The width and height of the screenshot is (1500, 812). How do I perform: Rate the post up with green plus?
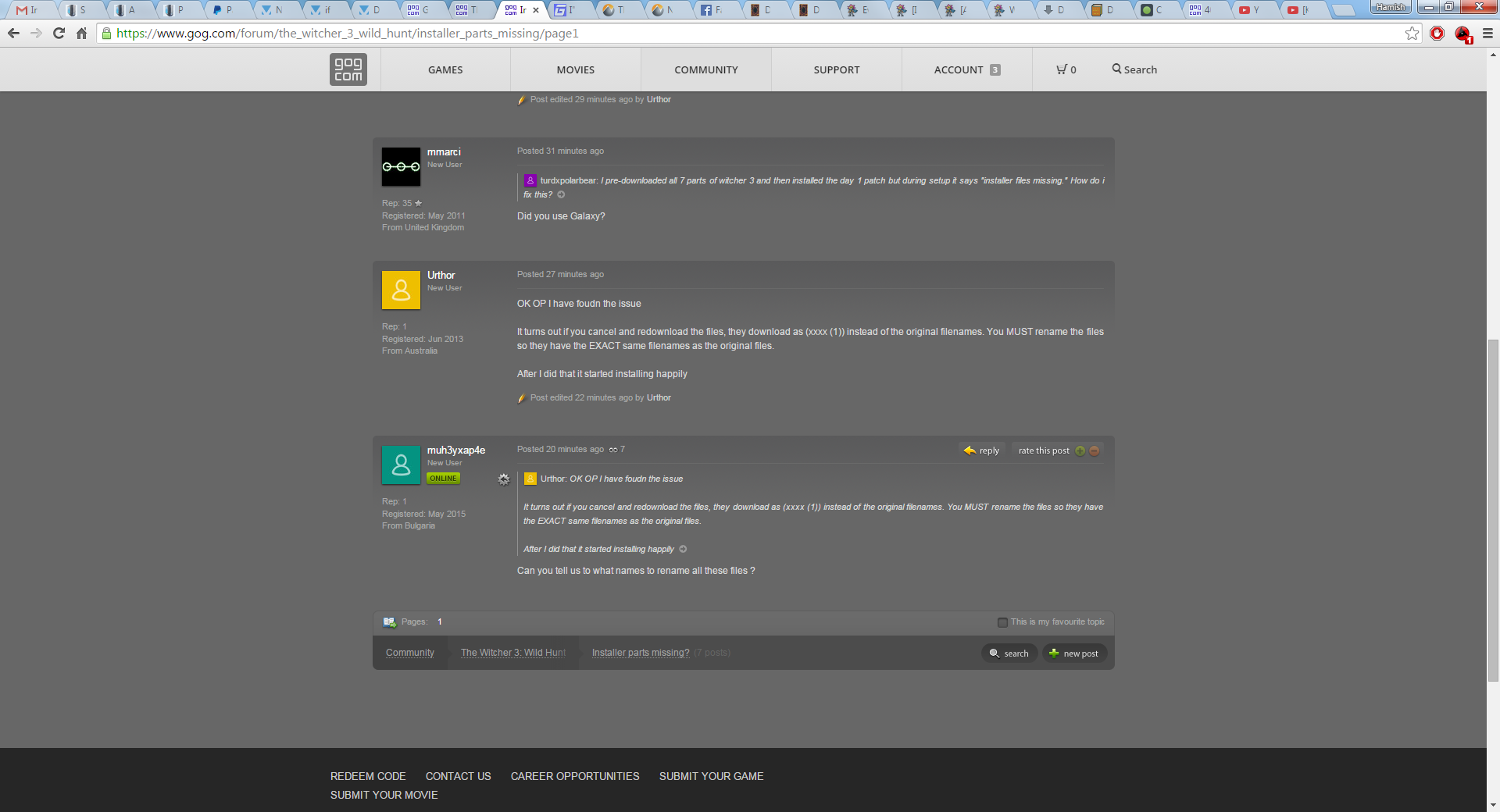(1080, 451)
